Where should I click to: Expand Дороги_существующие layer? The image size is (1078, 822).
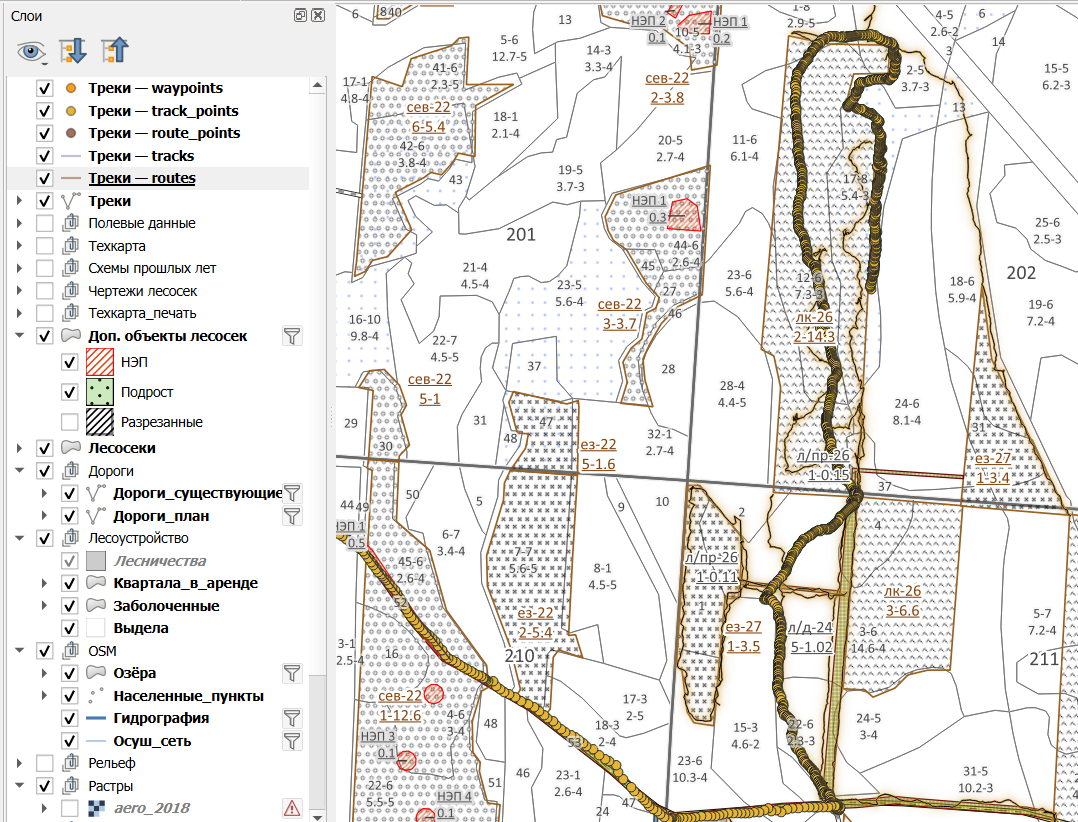click(45, 493)
